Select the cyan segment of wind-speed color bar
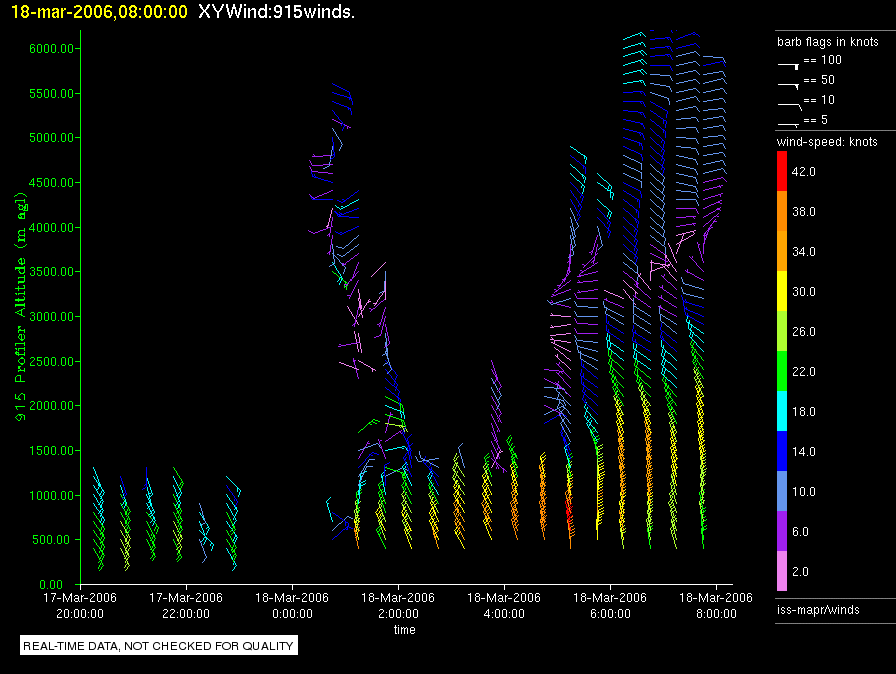 pyautogui.click(x=782, y=412)
